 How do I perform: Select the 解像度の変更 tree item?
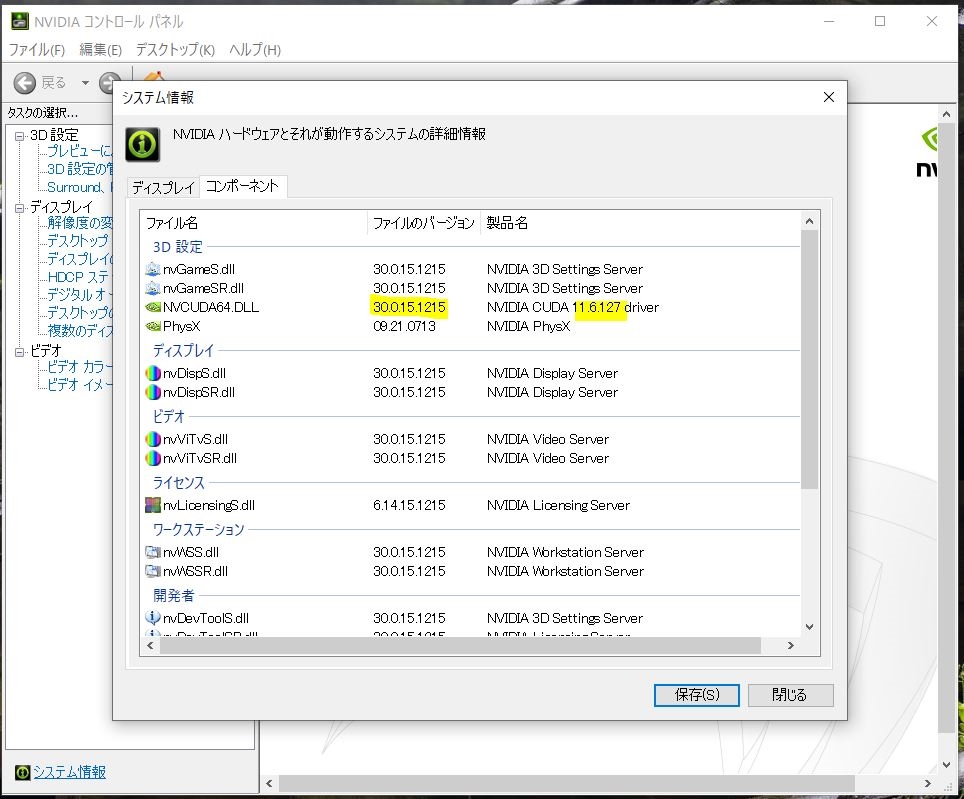[x=80, y=222]
